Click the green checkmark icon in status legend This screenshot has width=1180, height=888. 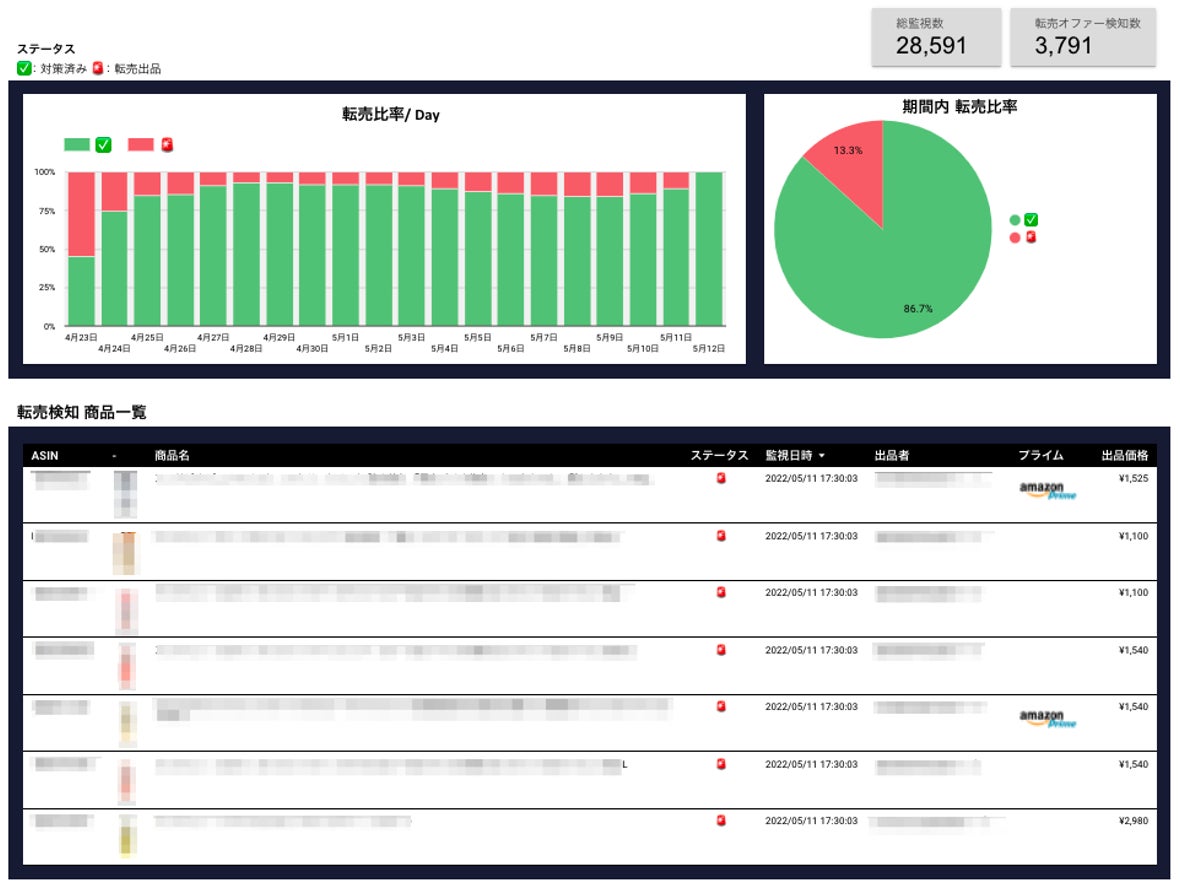(24, 68)
